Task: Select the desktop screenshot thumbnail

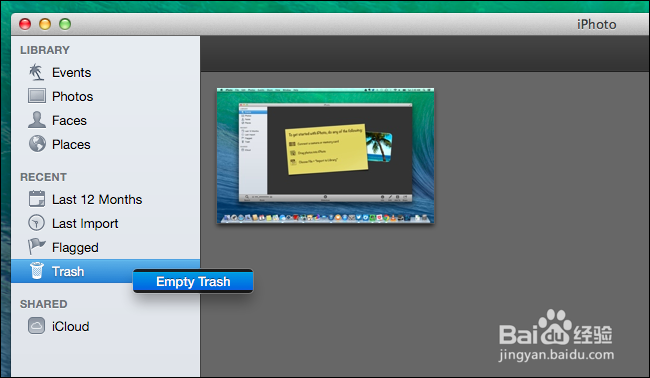Action: click(x=325, y=156)
